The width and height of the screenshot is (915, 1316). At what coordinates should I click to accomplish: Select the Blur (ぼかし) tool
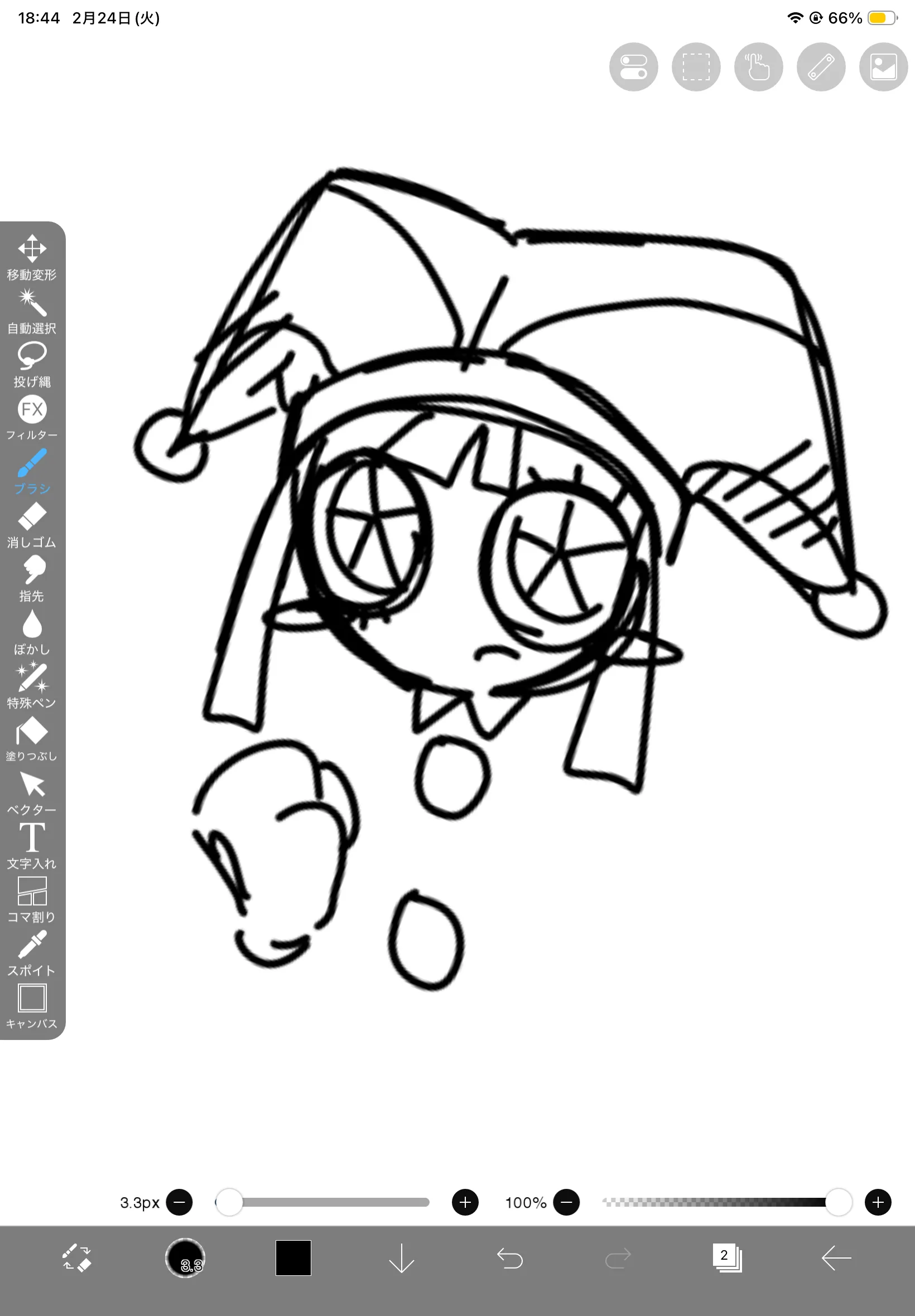[32, 631]
